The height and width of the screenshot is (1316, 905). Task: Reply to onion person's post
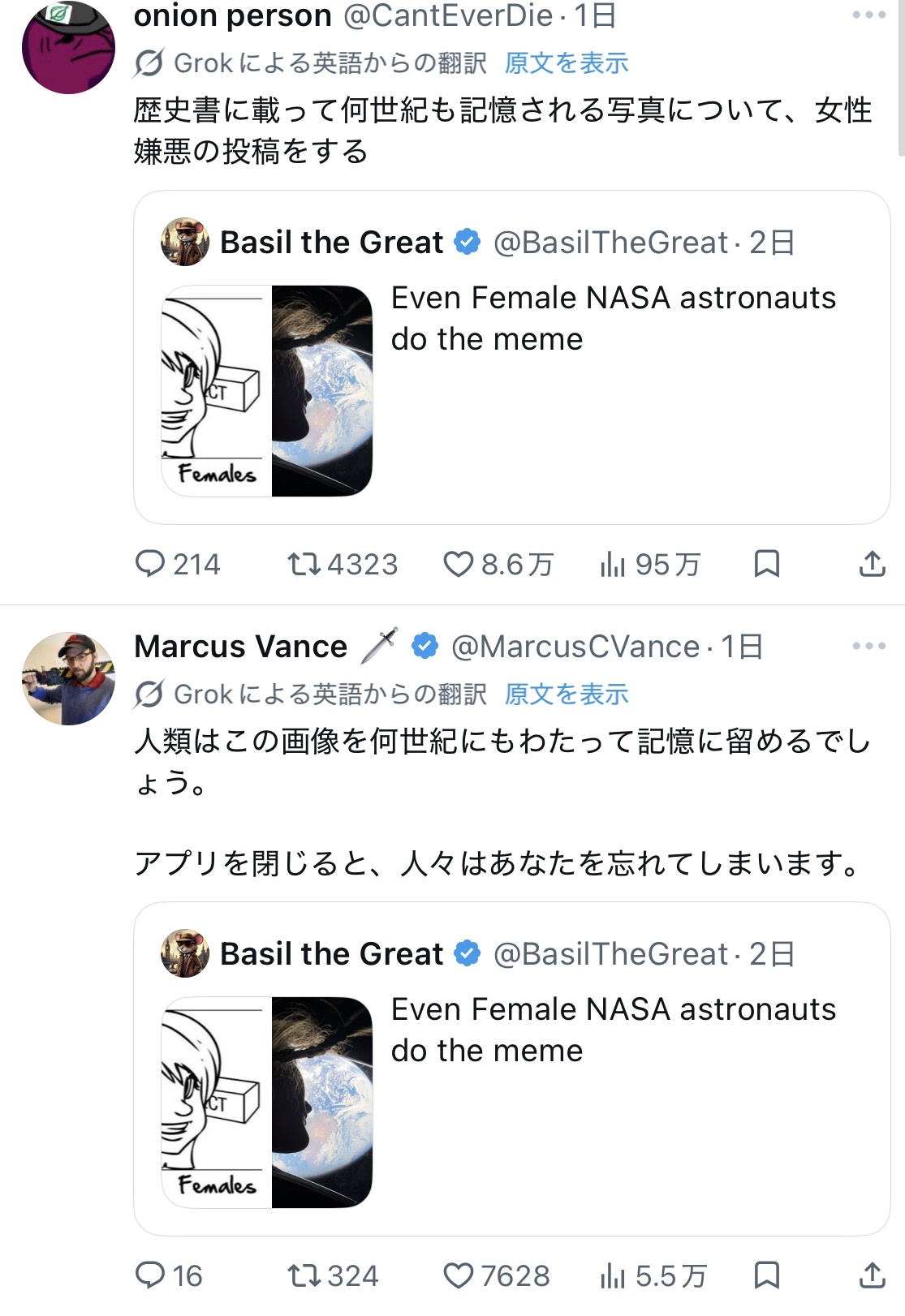(150, 564)
